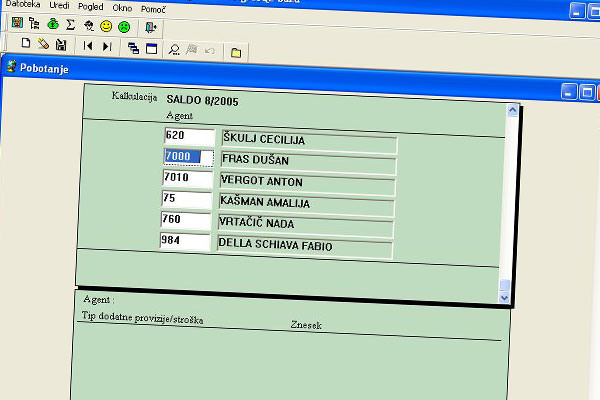Select the name KAŠMAN AMALIJA
The image size is (600, 400).
[265, 202]
